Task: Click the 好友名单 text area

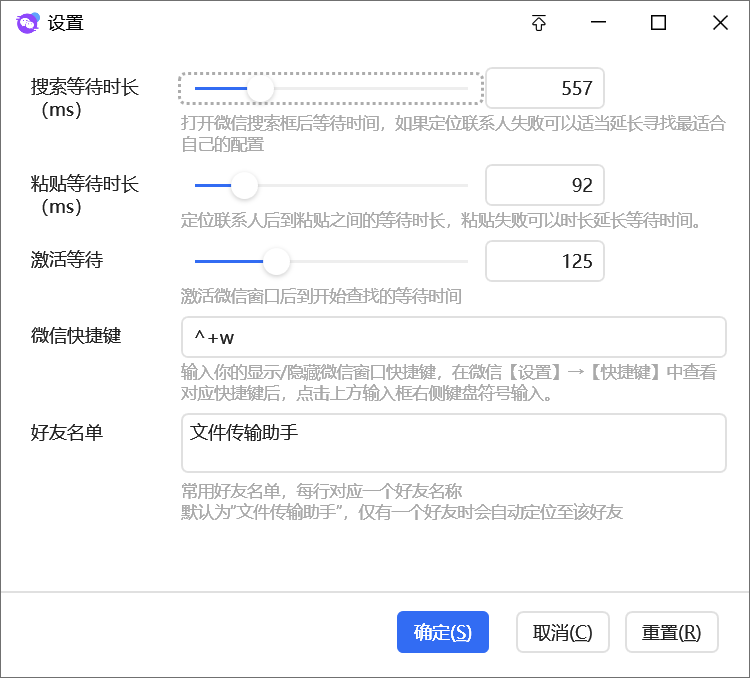Action: coord(453,443)
